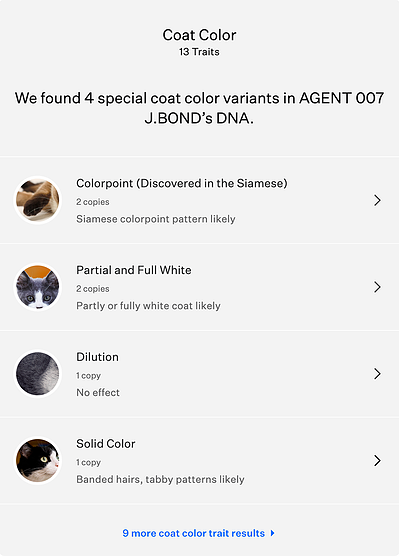Image resolution: width=399 pixels, height=556 pixels.
Task: Click the 13 Traits subtitle
Action: (199, 52)
